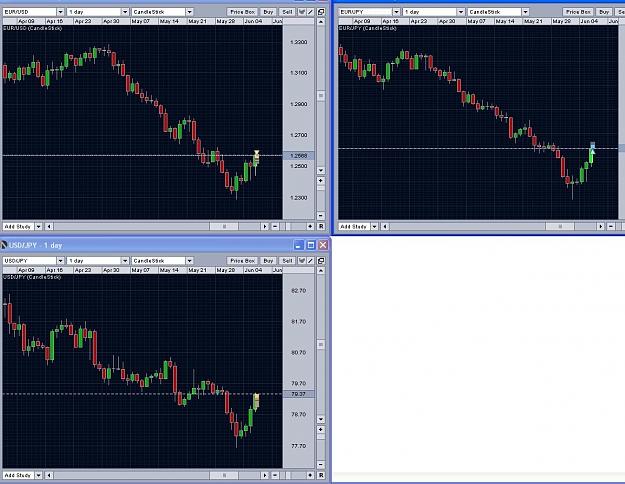Click scroll-right arrow under USD/JPY chart
The image size is (625, 484).
pos(265,475)
